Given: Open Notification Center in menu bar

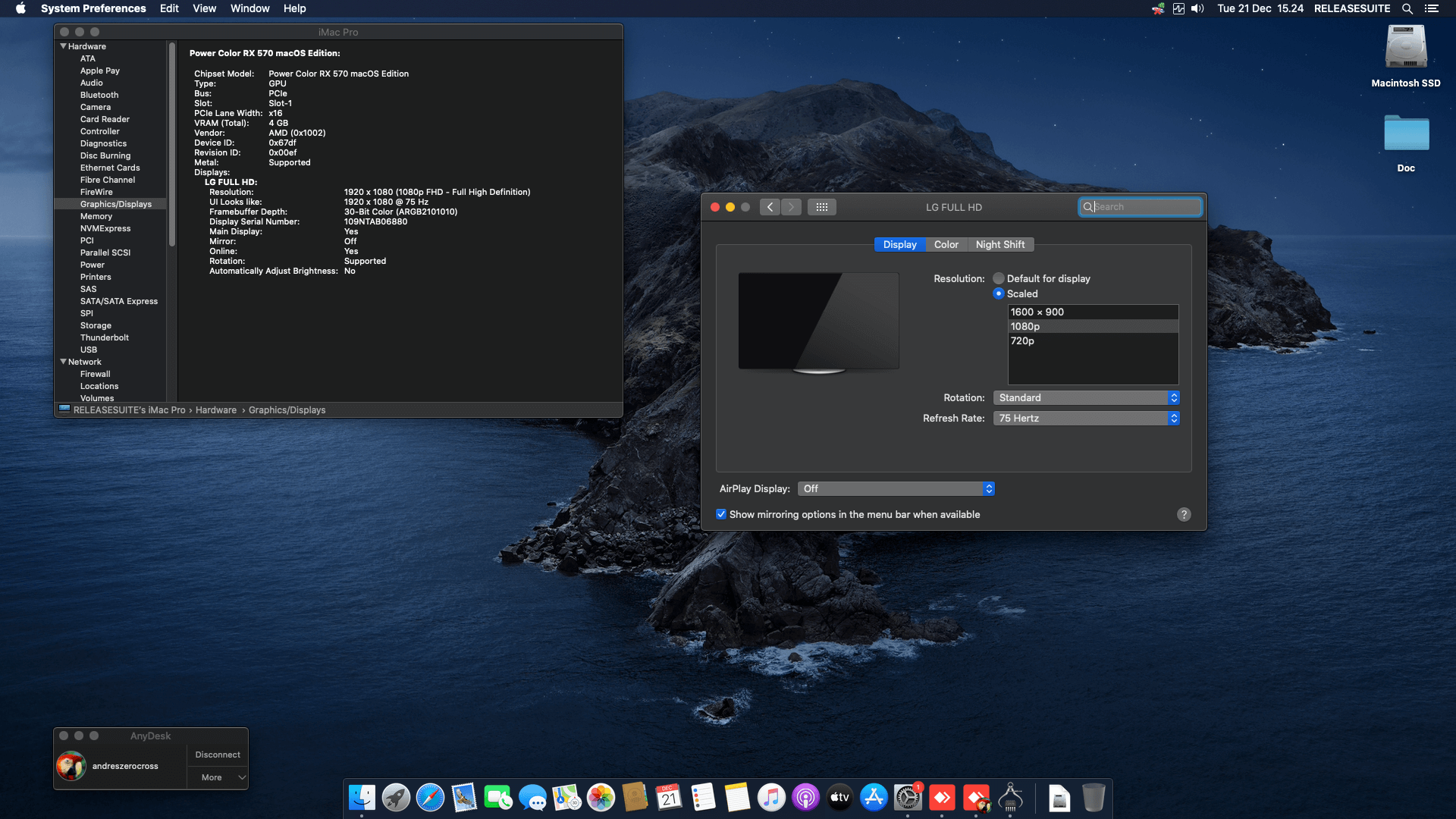Looking at the screenshot, I should tap(1432, 8).
